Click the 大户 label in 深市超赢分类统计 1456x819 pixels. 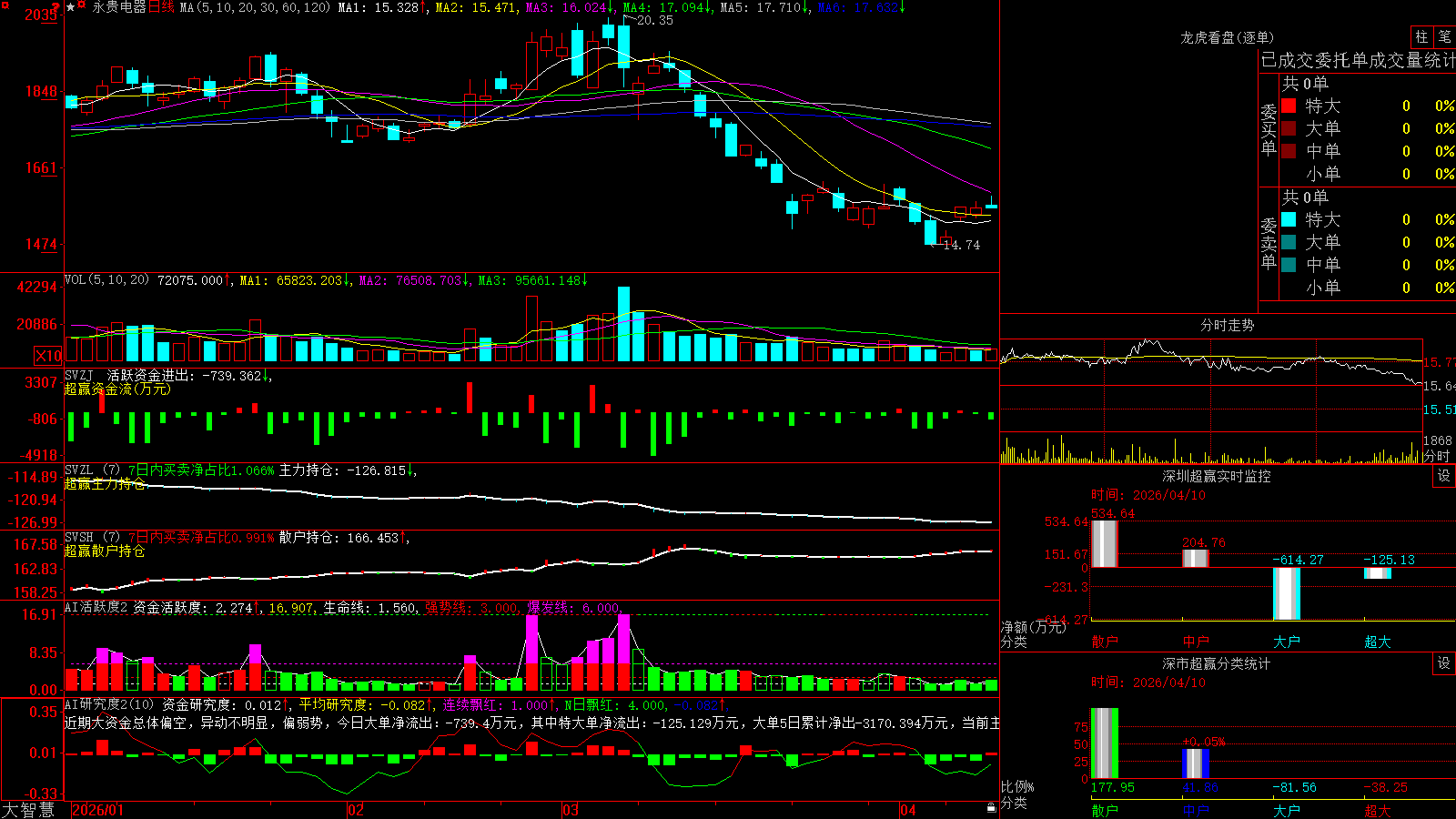(1287, 810)
